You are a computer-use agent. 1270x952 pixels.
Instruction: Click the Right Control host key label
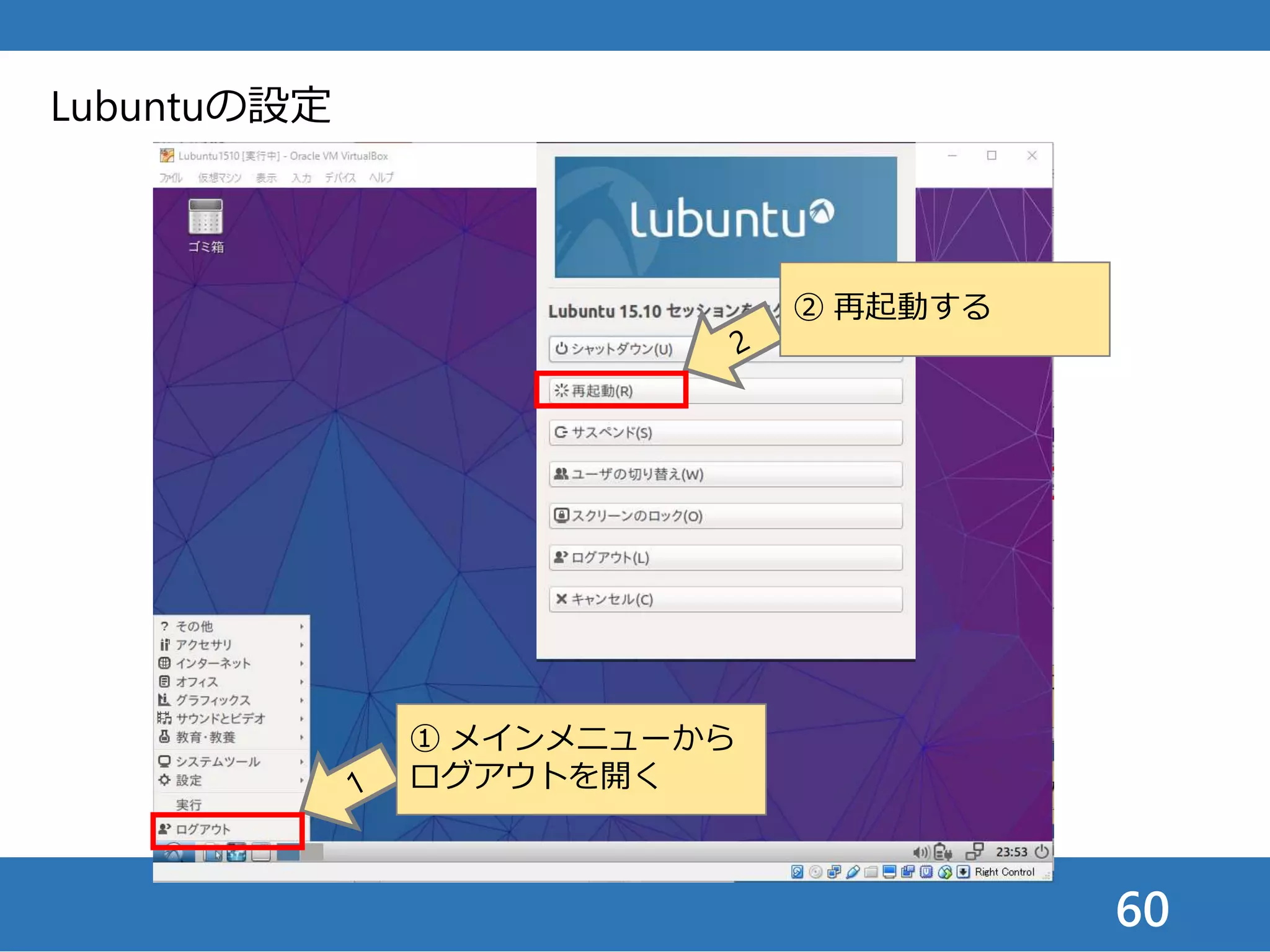[1005, 872]
